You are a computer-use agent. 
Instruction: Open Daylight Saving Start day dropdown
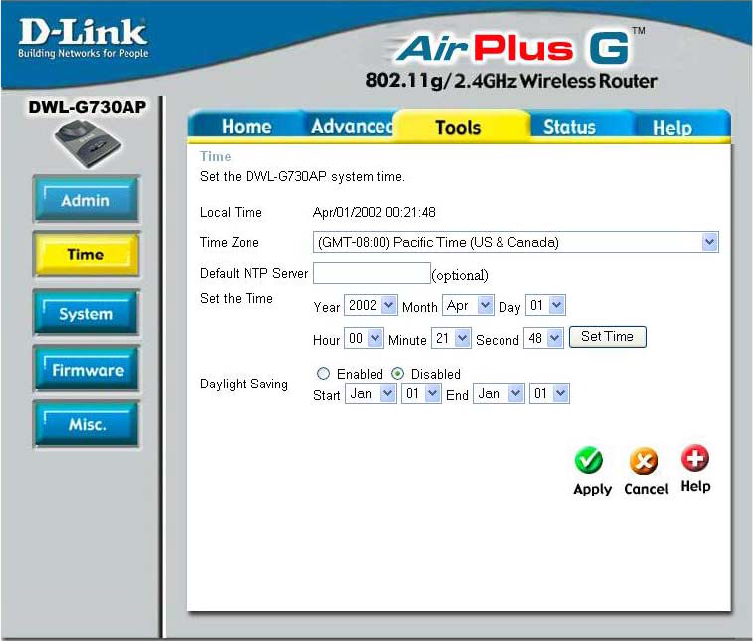tap(421, 393)
